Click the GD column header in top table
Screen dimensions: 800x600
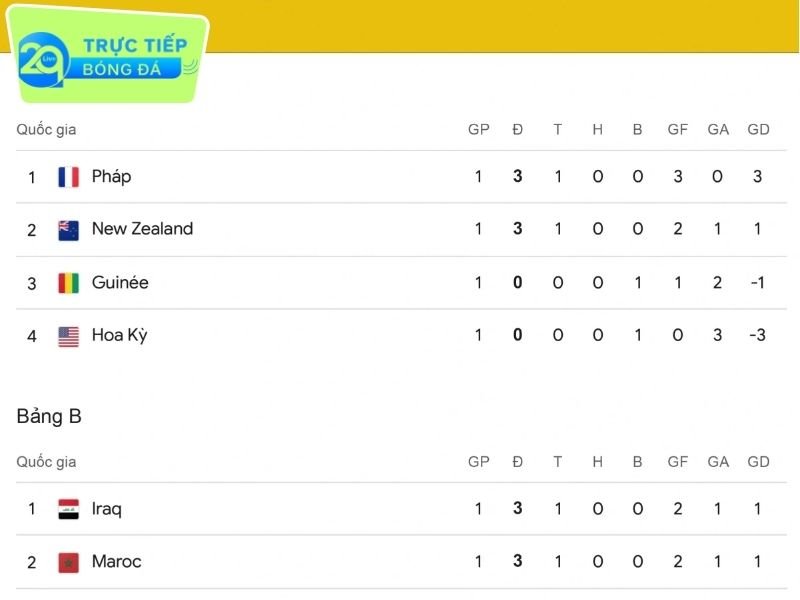(758, 129)
